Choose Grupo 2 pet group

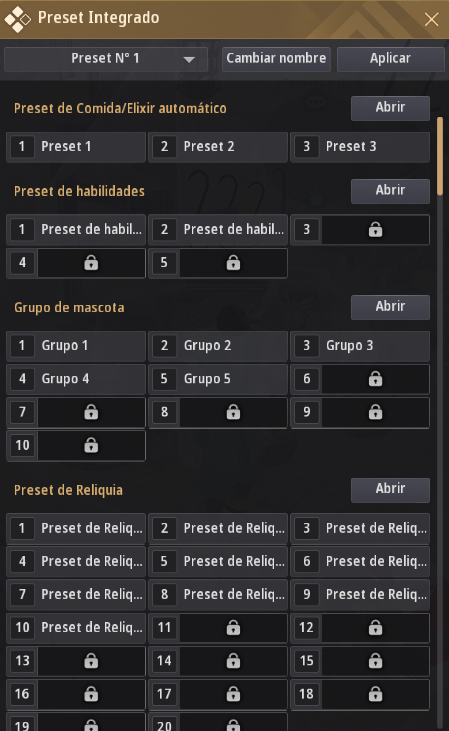click(x=218, y=346)
